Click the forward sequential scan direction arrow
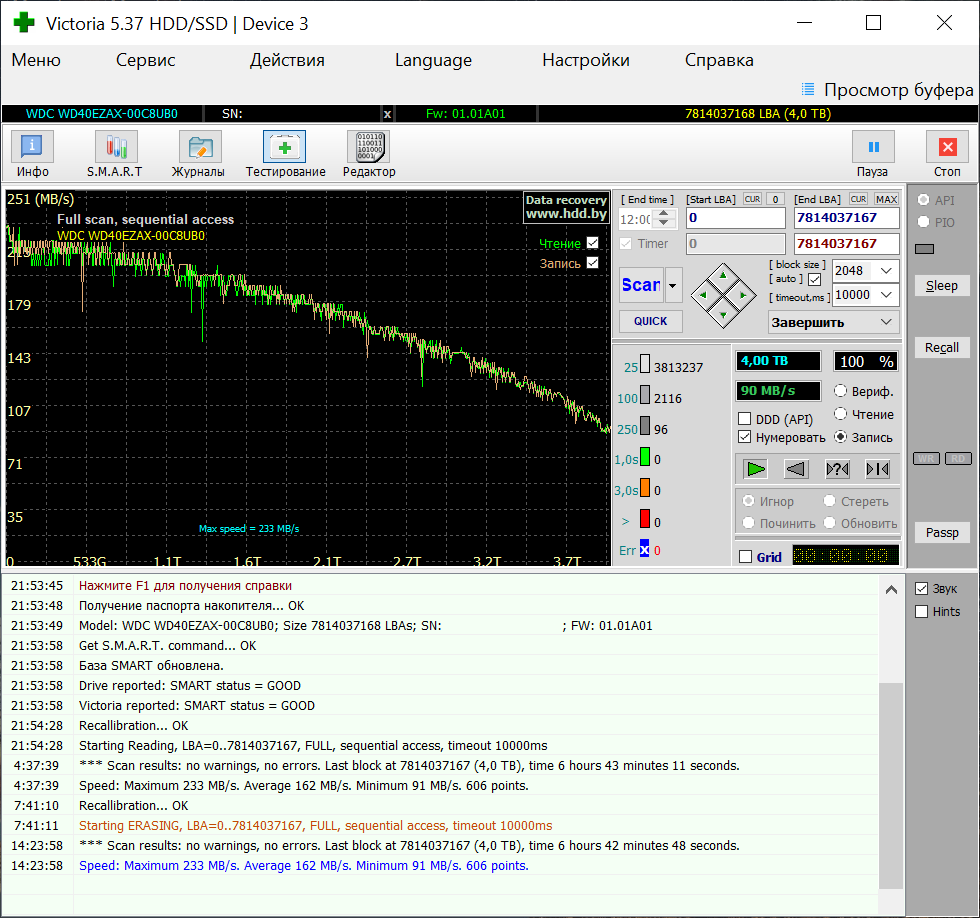980x918 pixels. pos(756,468)
